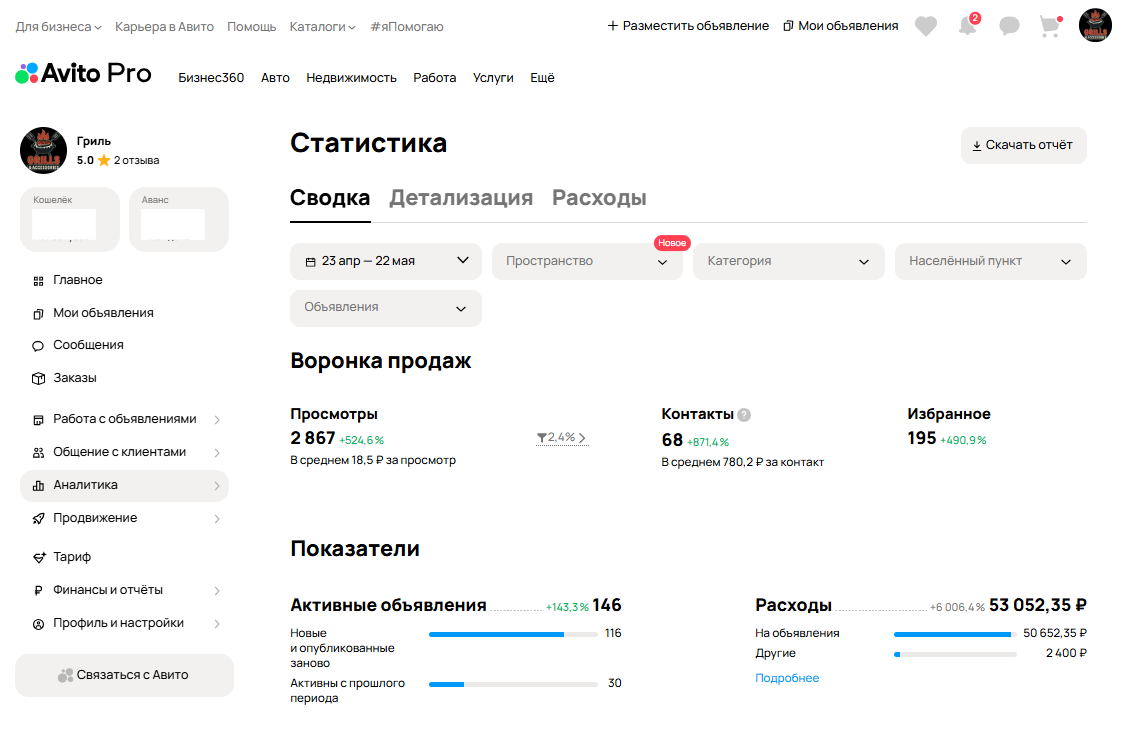The image size is (1132, 737).
Task: Click the 2 отзыва reviews link
Action: click(136, 160)
